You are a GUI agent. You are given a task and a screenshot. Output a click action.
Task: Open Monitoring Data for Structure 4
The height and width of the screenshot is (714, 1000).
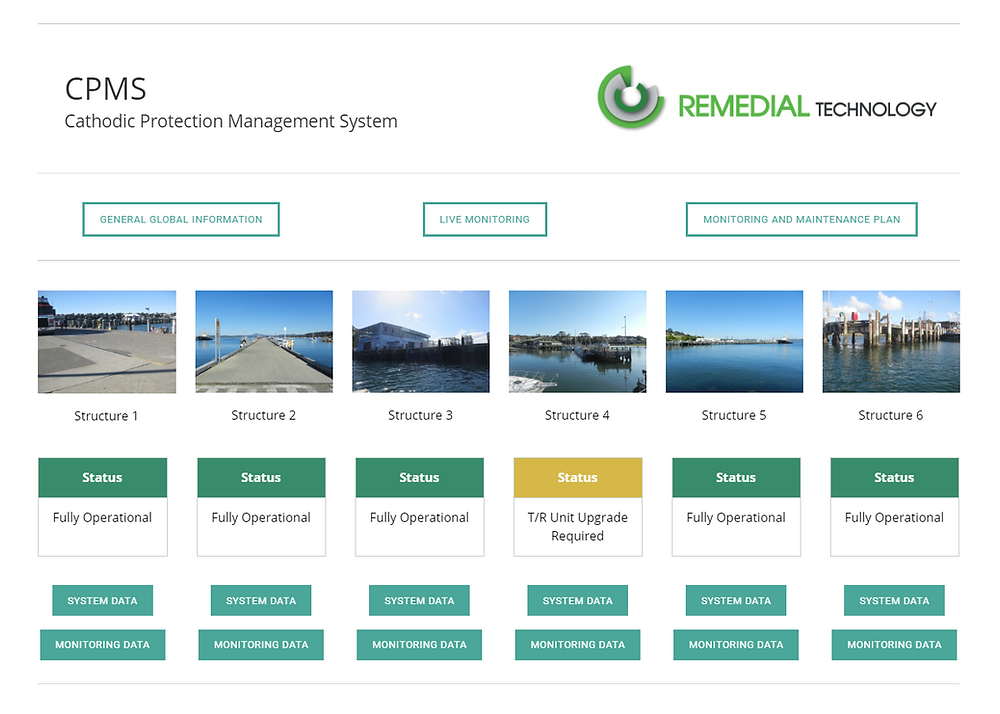pyautogui.click(x=577, y=645)
